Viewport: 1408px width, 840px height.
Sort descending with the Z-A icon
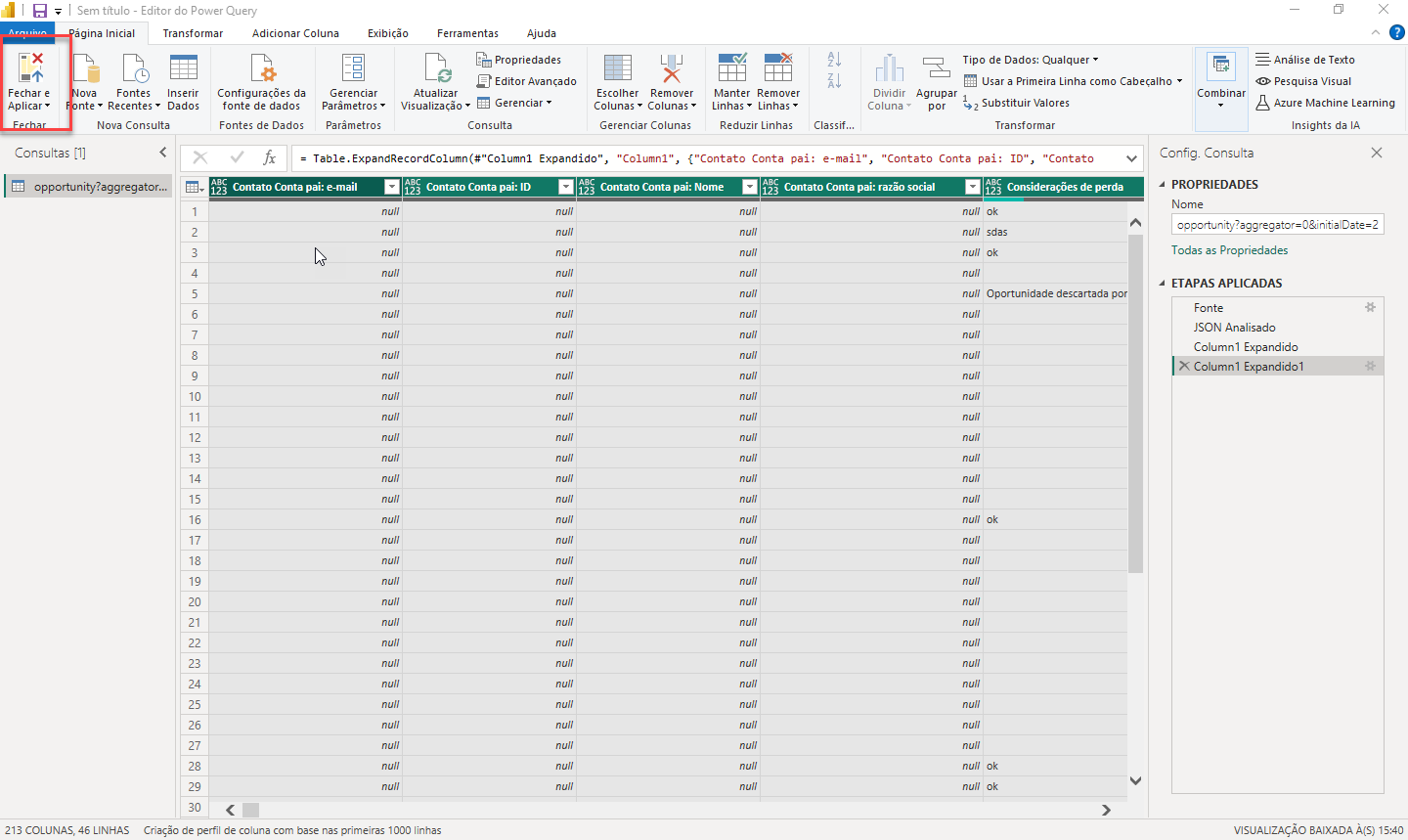(834, 80)
